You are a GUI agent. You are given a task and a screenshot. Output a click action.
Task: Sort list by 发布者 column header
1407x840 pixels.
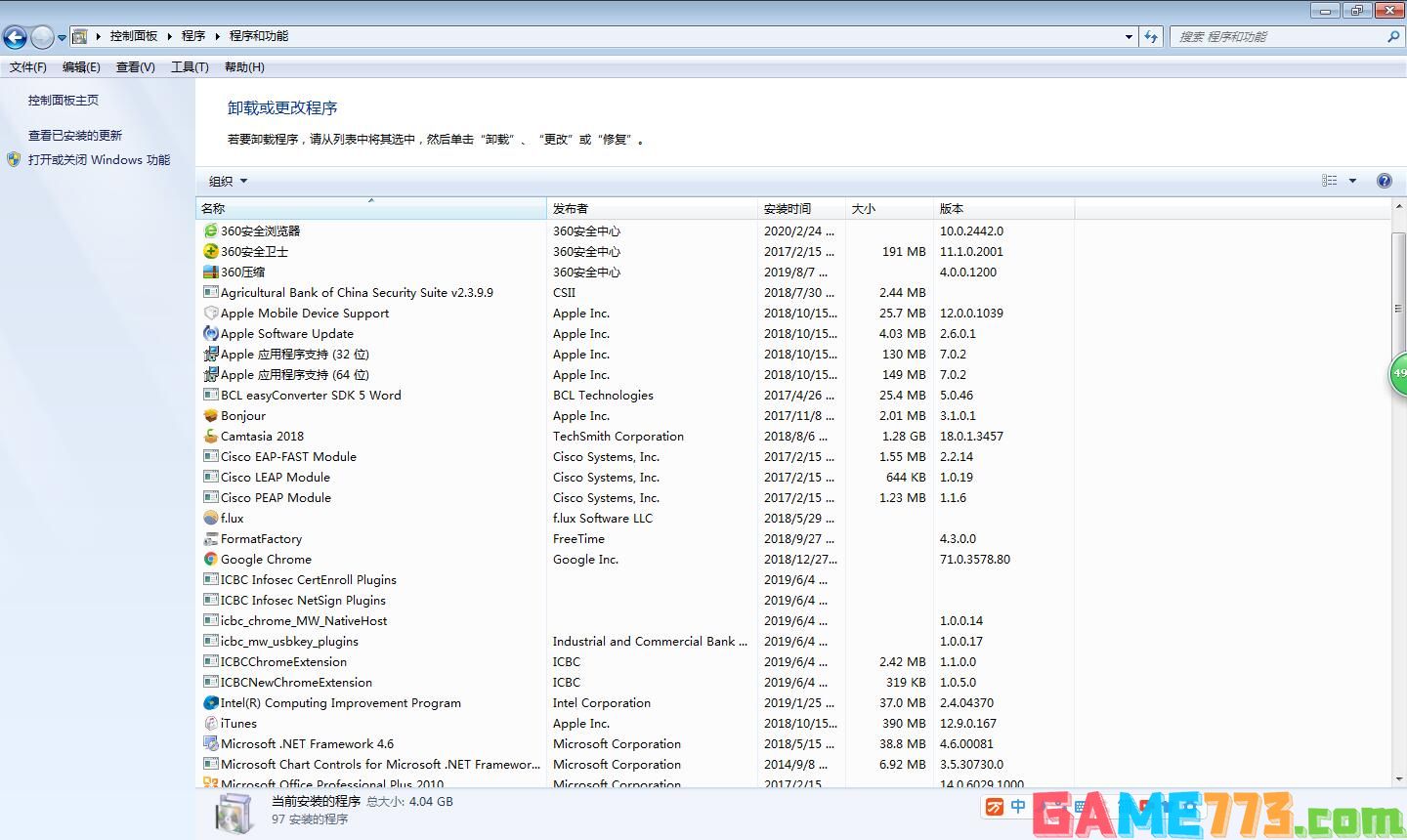click(652, 208)
